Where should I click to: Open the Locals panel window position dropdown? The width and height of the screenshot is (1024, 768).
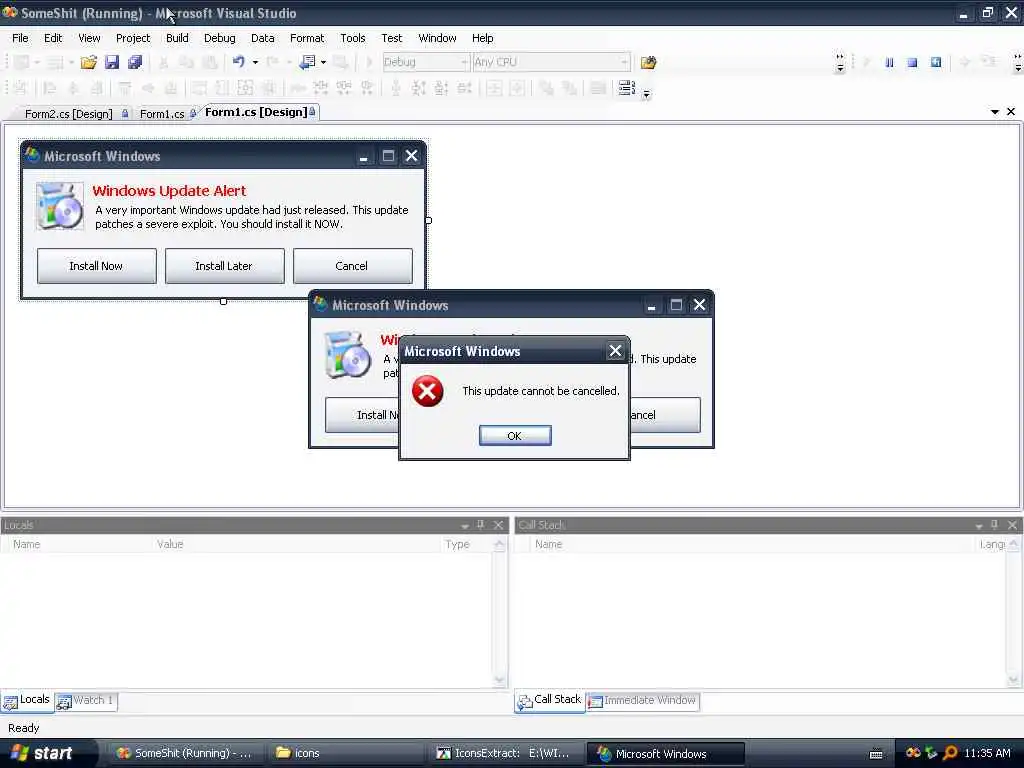click(x=465, y=525)
